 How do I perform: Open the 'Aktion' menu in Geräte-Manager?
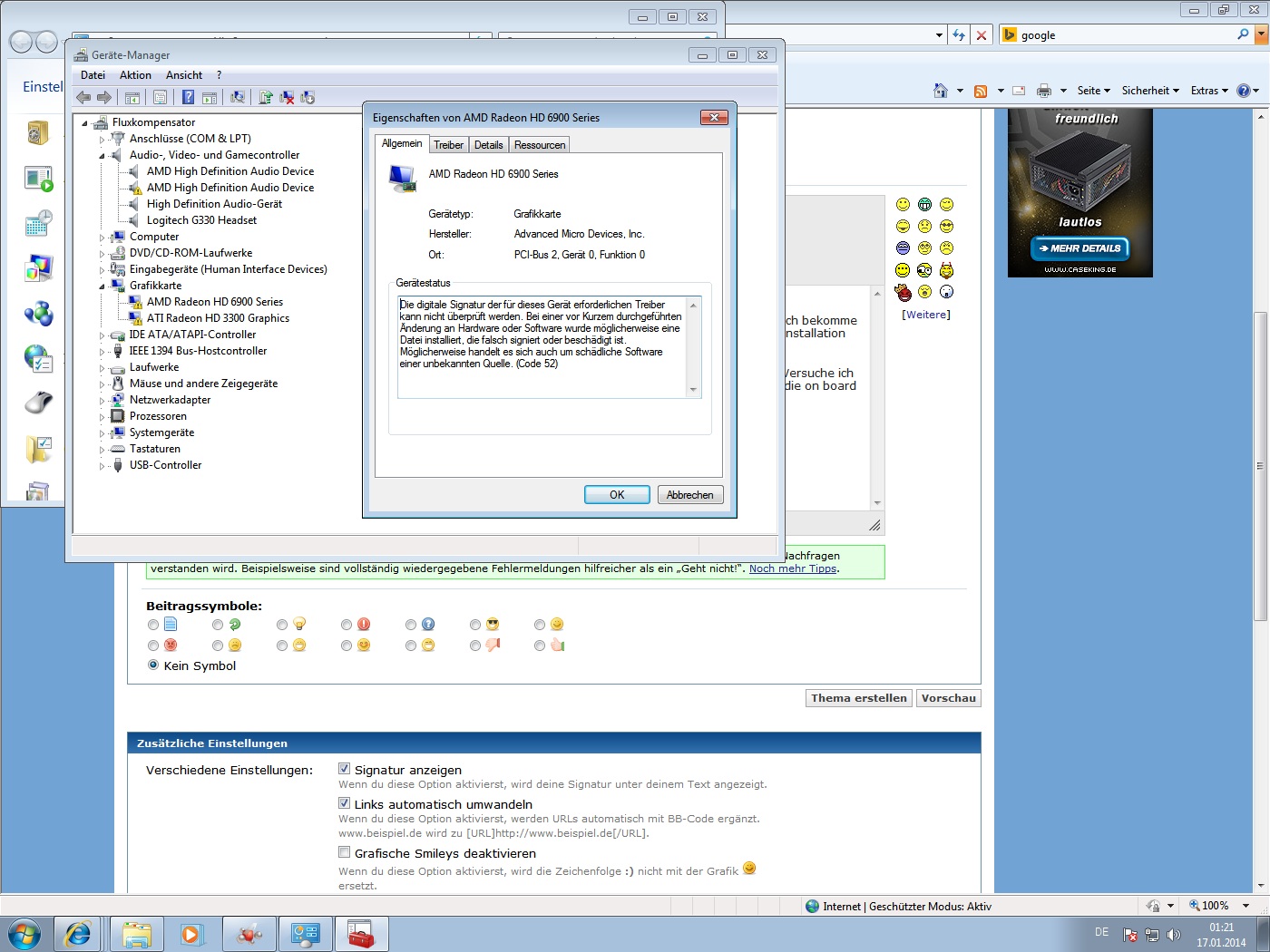tap(135, 75)
